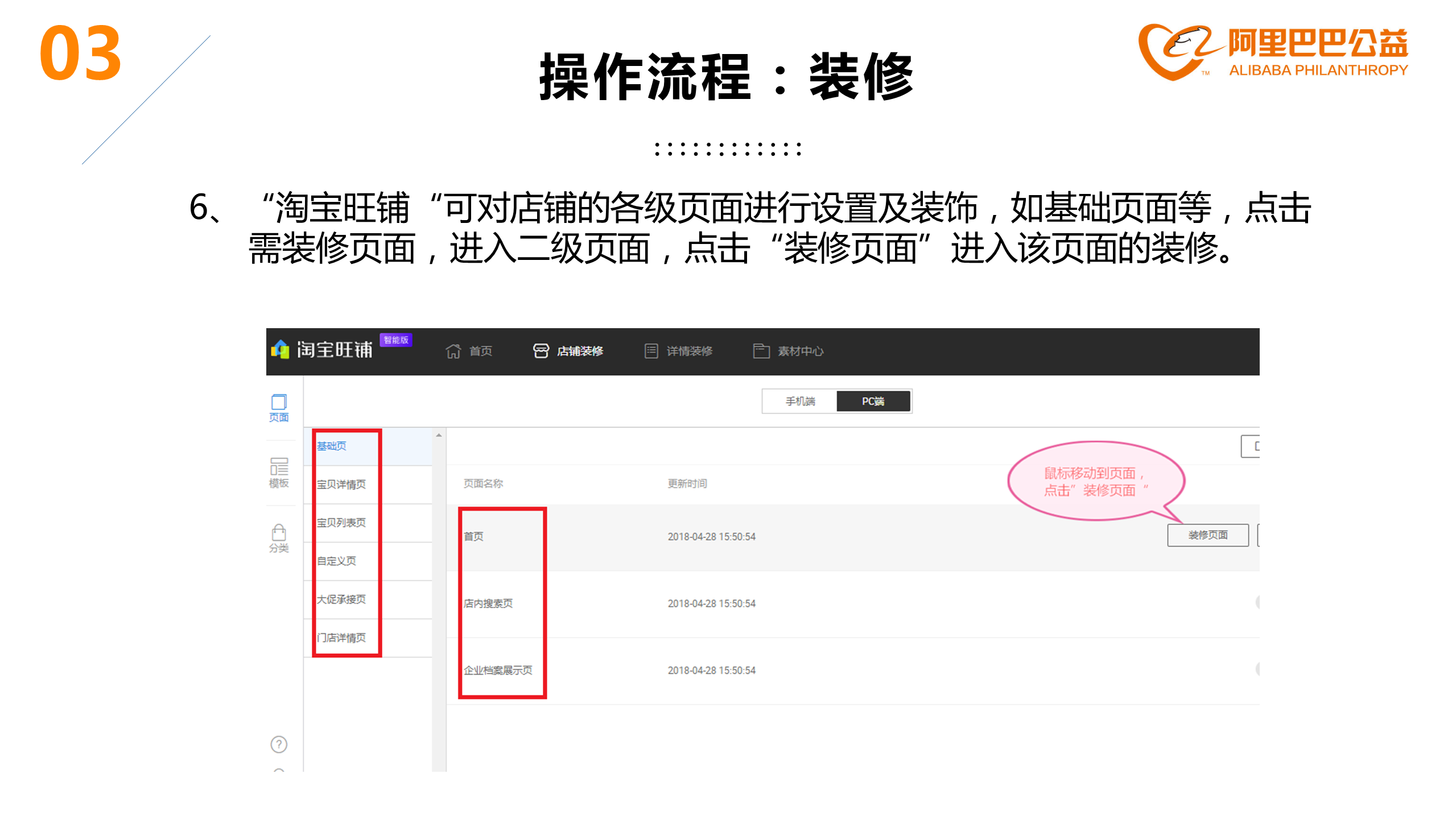Click the 更新时间 column header

(687, 483)
